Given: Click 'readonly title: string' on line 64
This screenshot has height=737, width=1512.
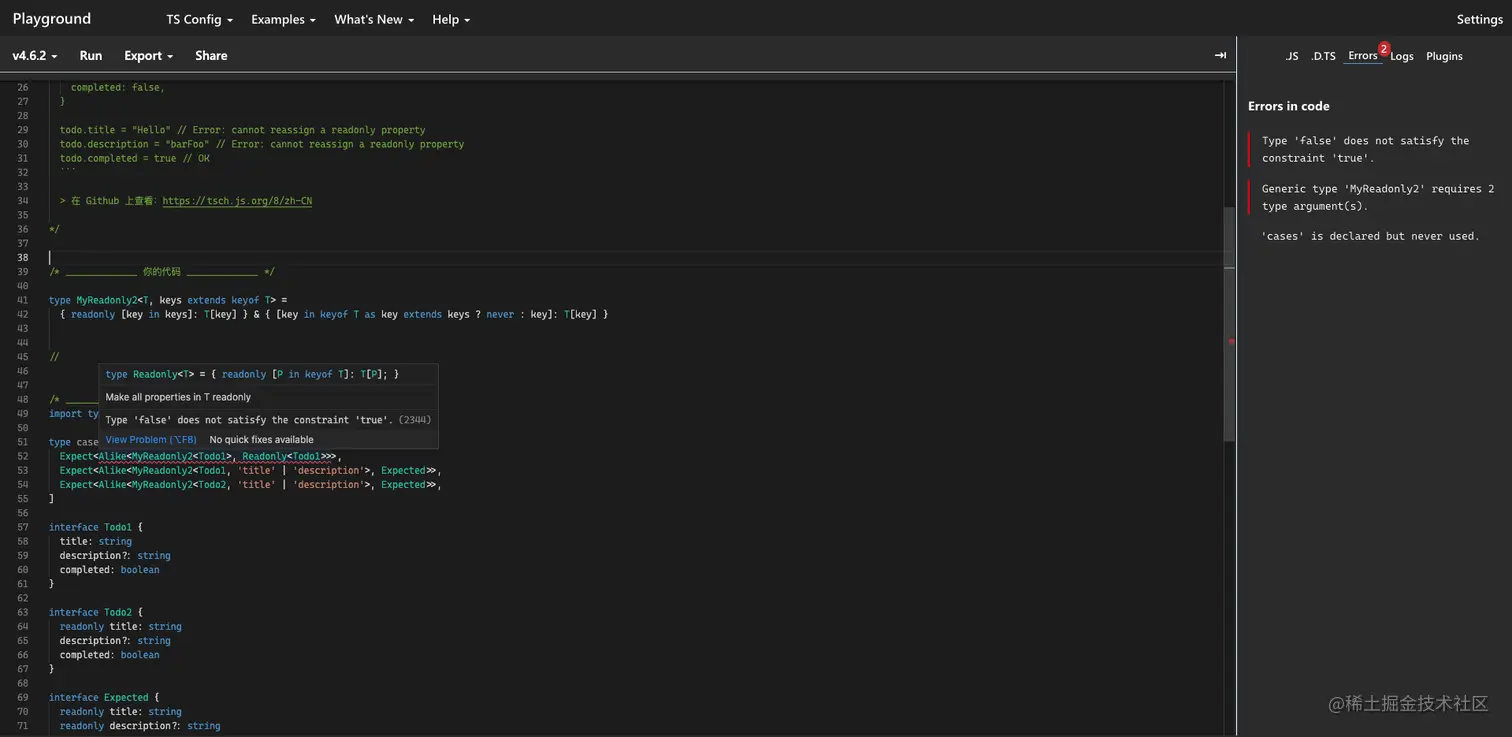Looking at the screenshot, I should [121, 627].
